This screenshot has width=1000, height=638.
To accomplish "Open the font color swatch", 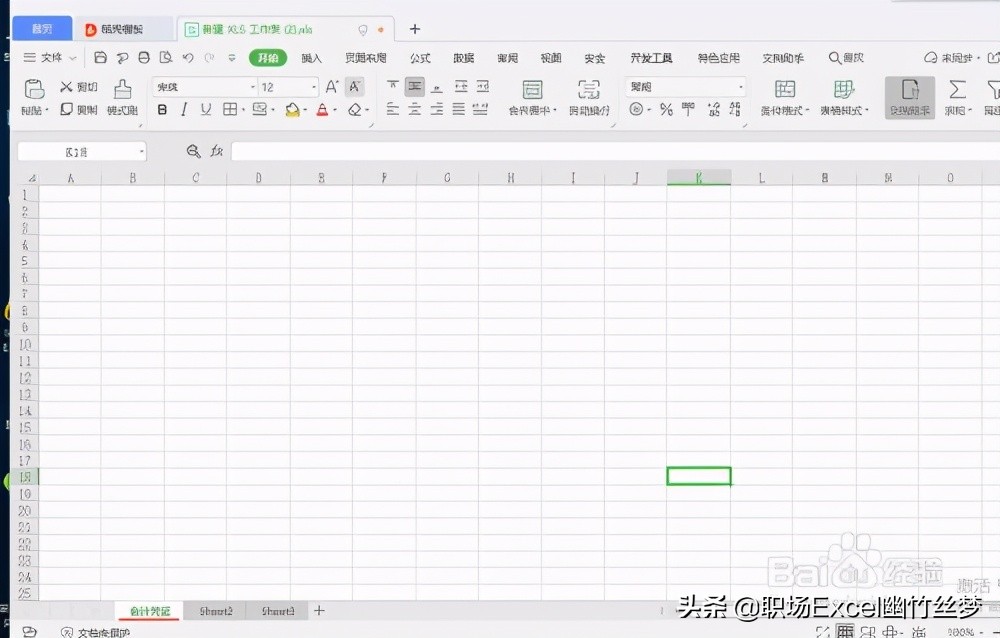I will (x=323, y=110).
